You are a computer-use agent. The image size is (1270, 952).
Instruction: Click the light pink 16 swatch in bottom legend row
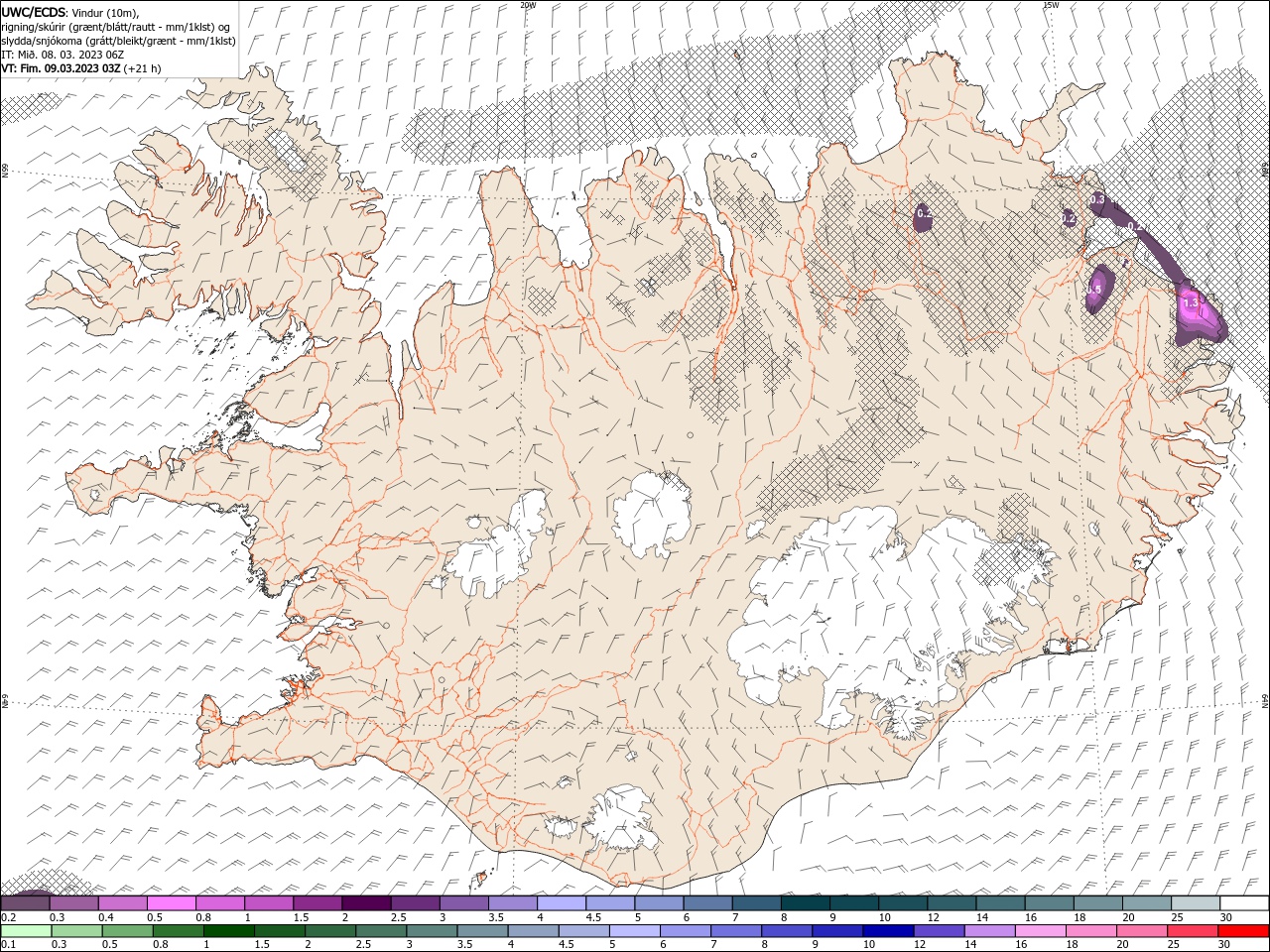pos(1041,931)
